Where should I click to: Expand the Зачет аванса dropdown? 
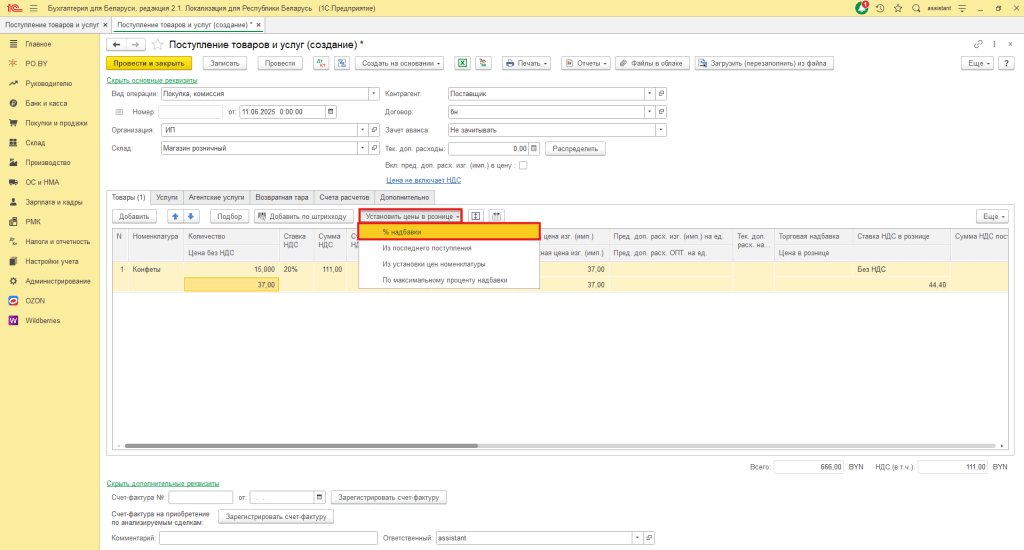coord(661,130)
